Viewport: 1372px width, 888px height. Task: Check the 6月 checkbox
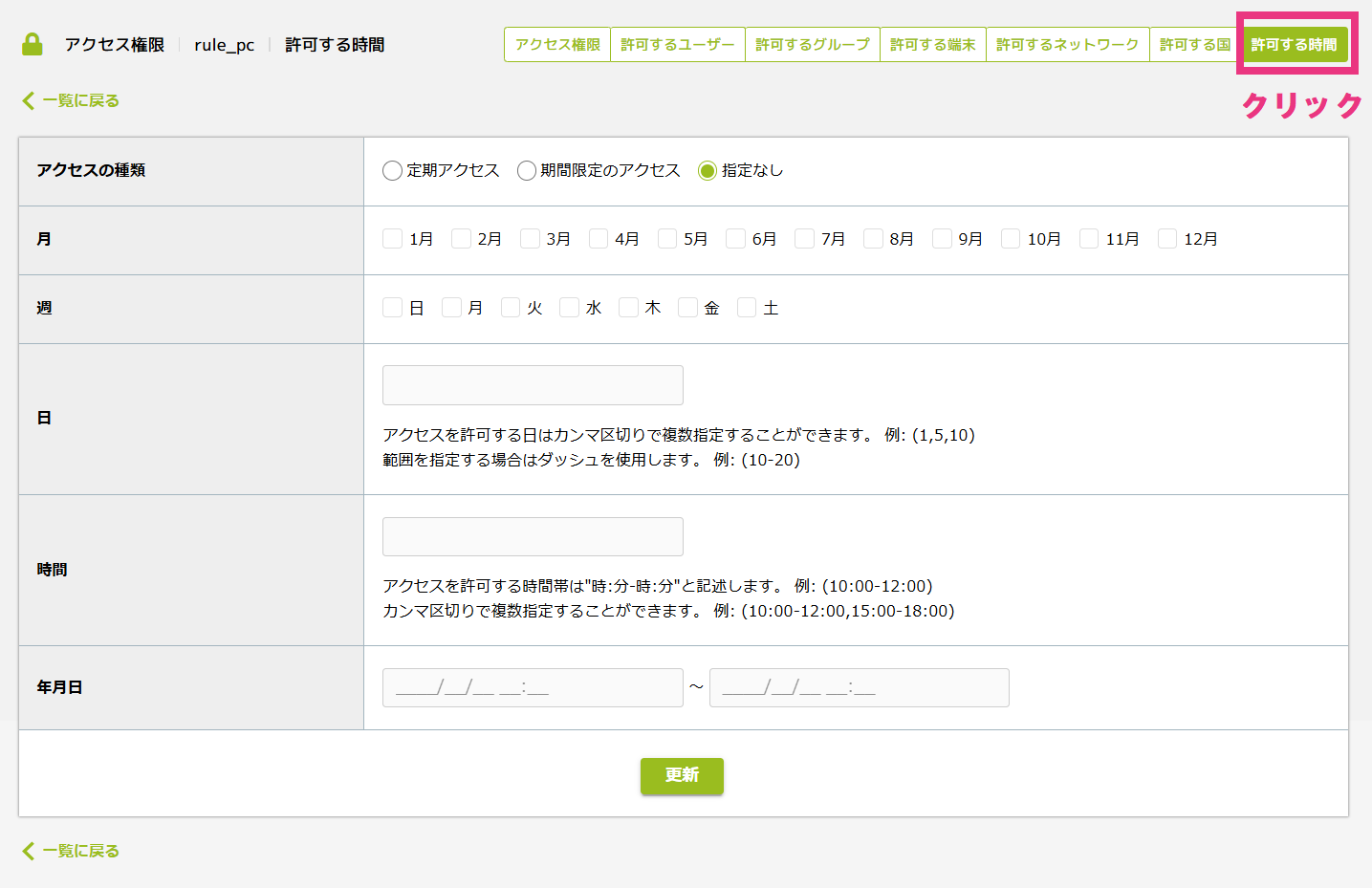click(735, 238)
